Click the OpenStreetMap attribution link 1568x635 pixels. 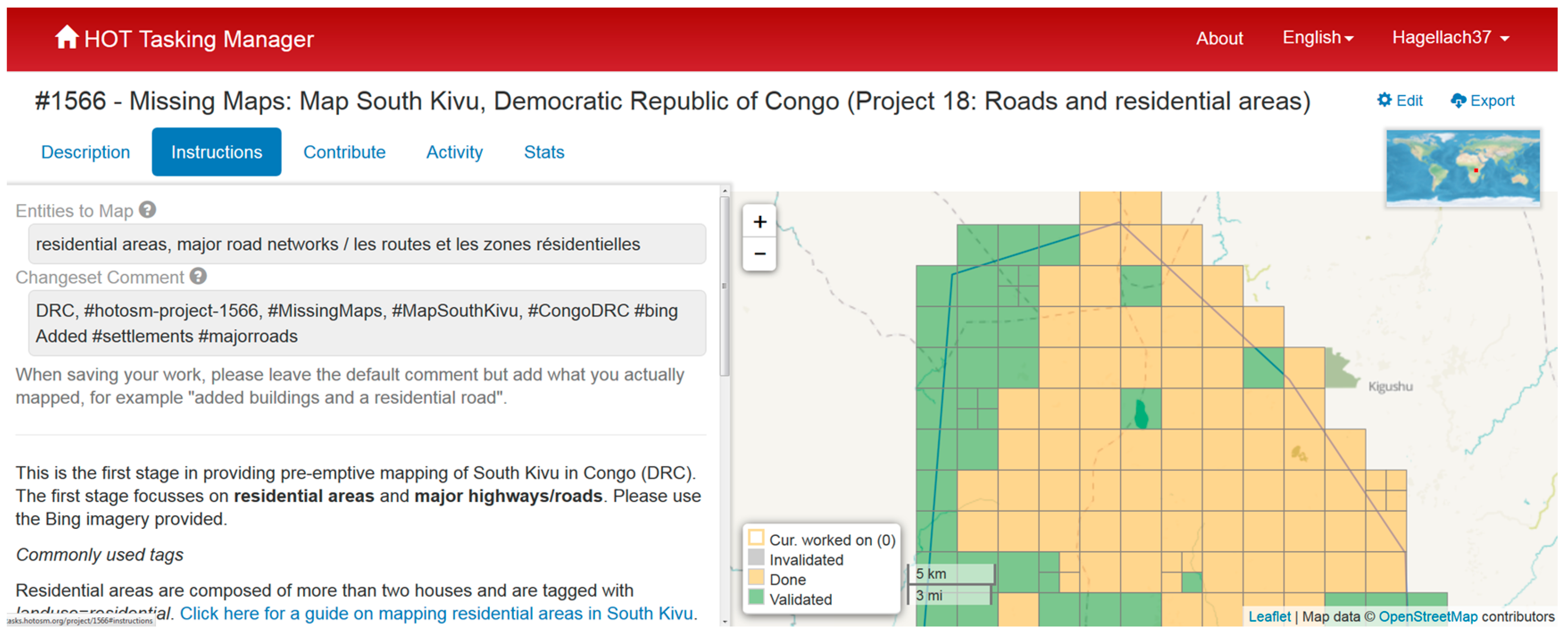point(1427,616)
